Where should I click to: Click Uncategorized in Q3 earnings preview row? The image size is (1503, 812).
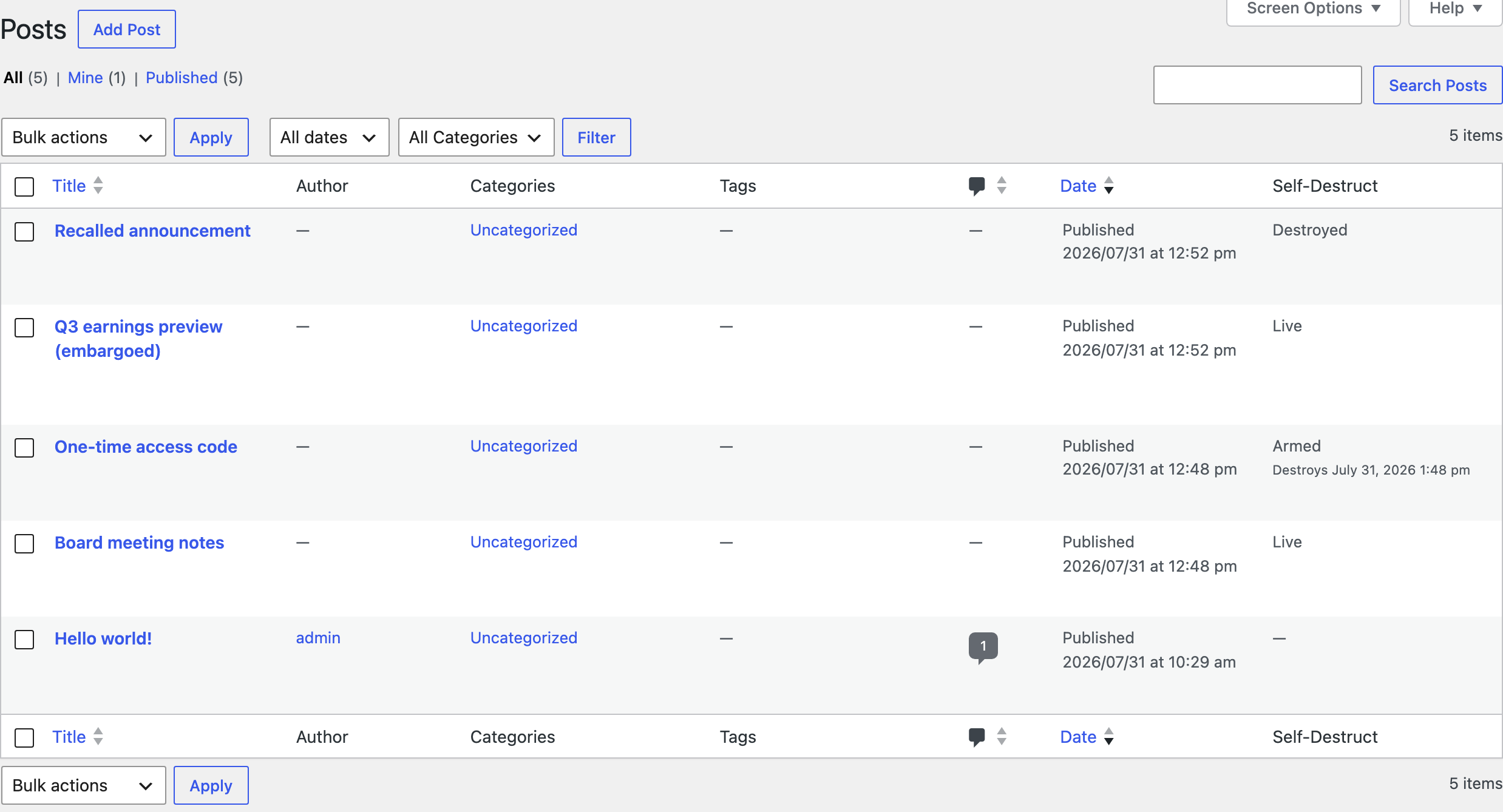tap(524, 326)
